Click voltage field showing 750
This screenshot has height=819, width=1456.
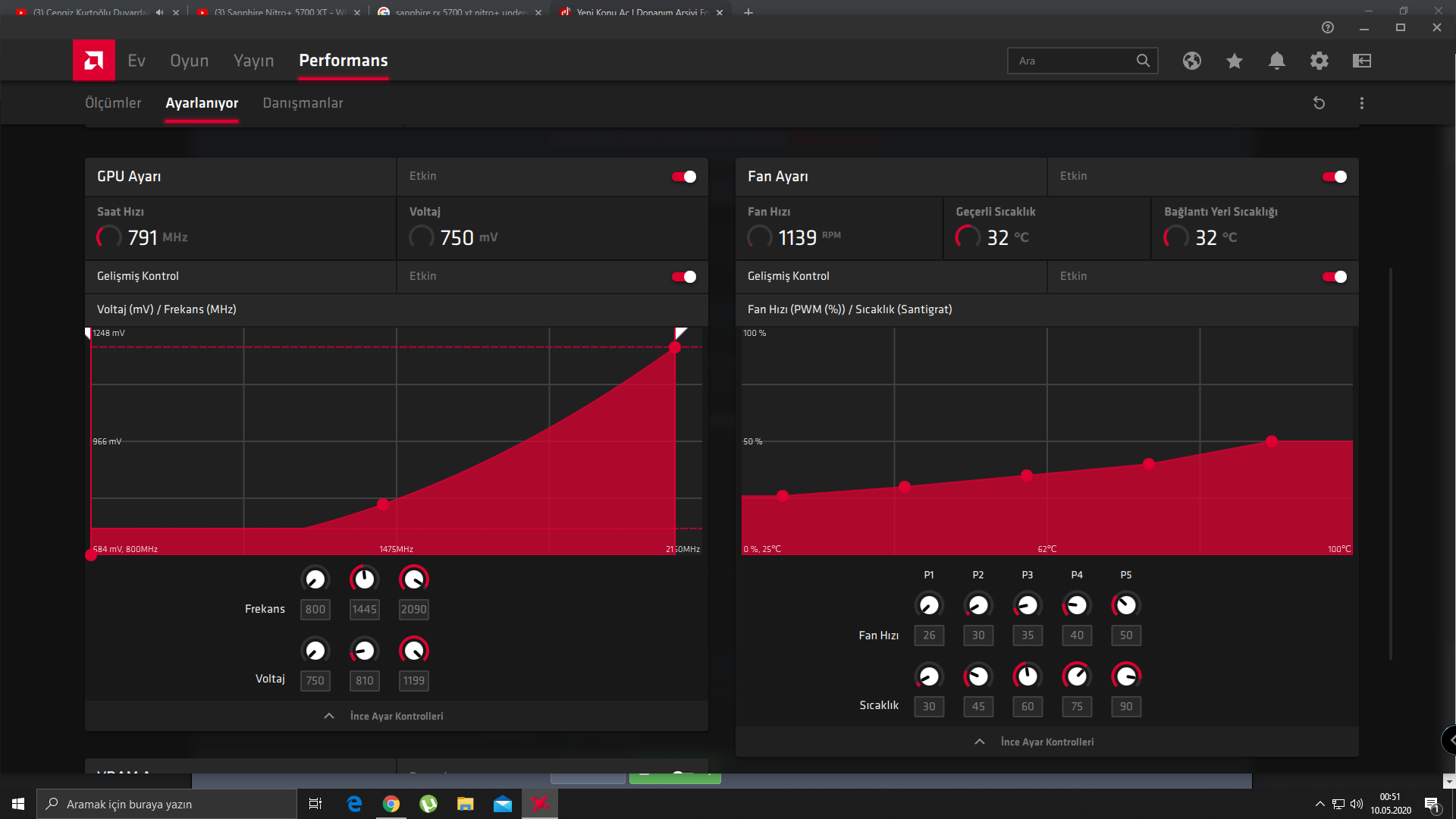(x=315, y=681)
